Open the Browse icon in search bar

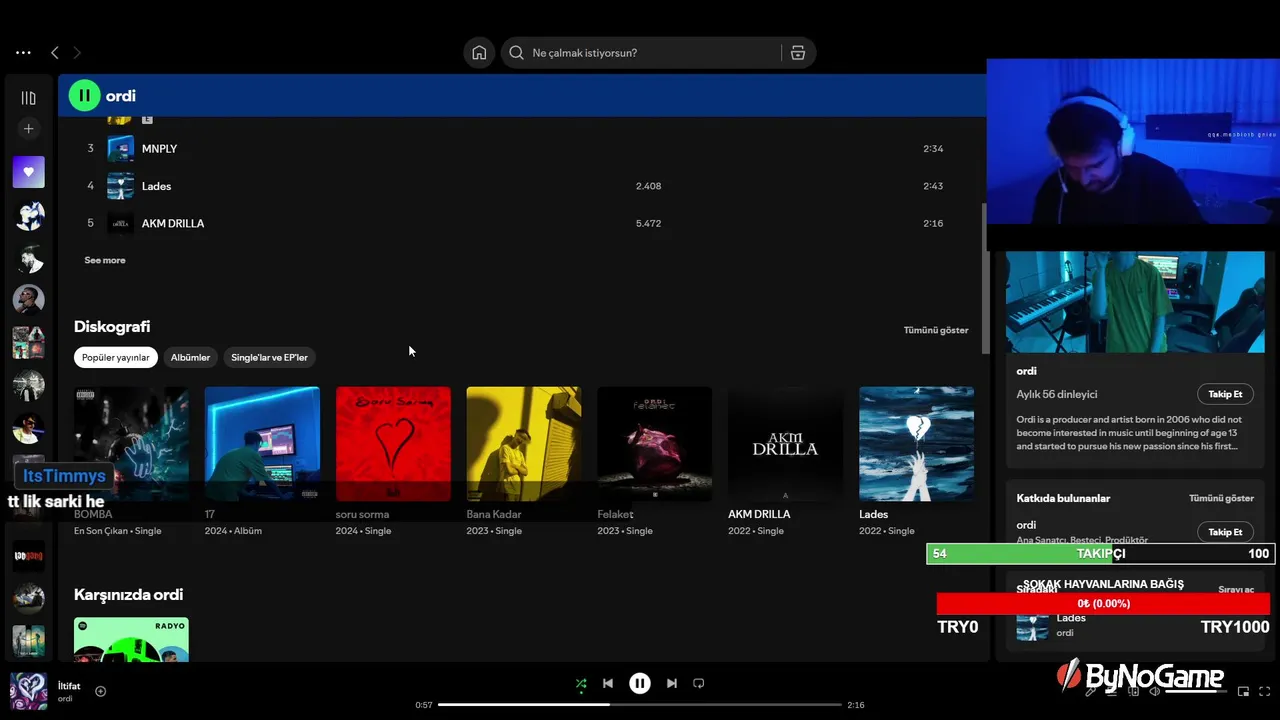click(x=798, y=53)
